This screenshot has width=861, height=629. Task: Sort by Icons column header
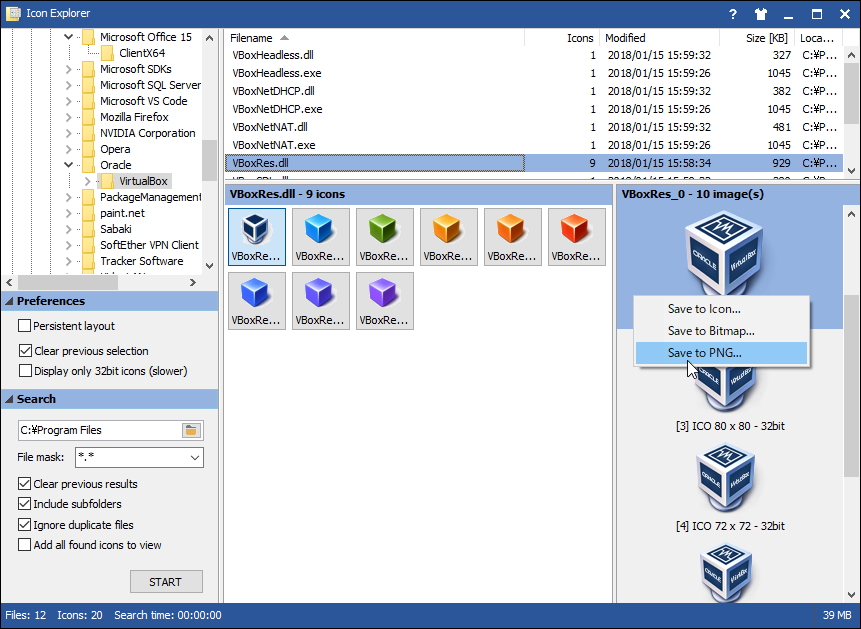click(562, 38)
